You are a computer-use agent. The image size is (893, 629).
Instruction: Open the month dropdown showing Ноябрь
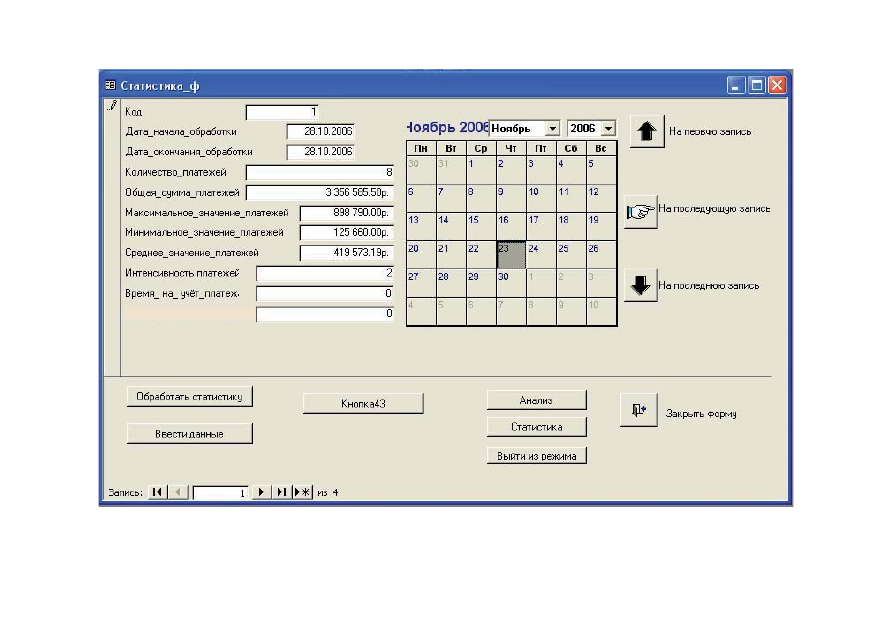pyautogui.click(x=552, y=129)
